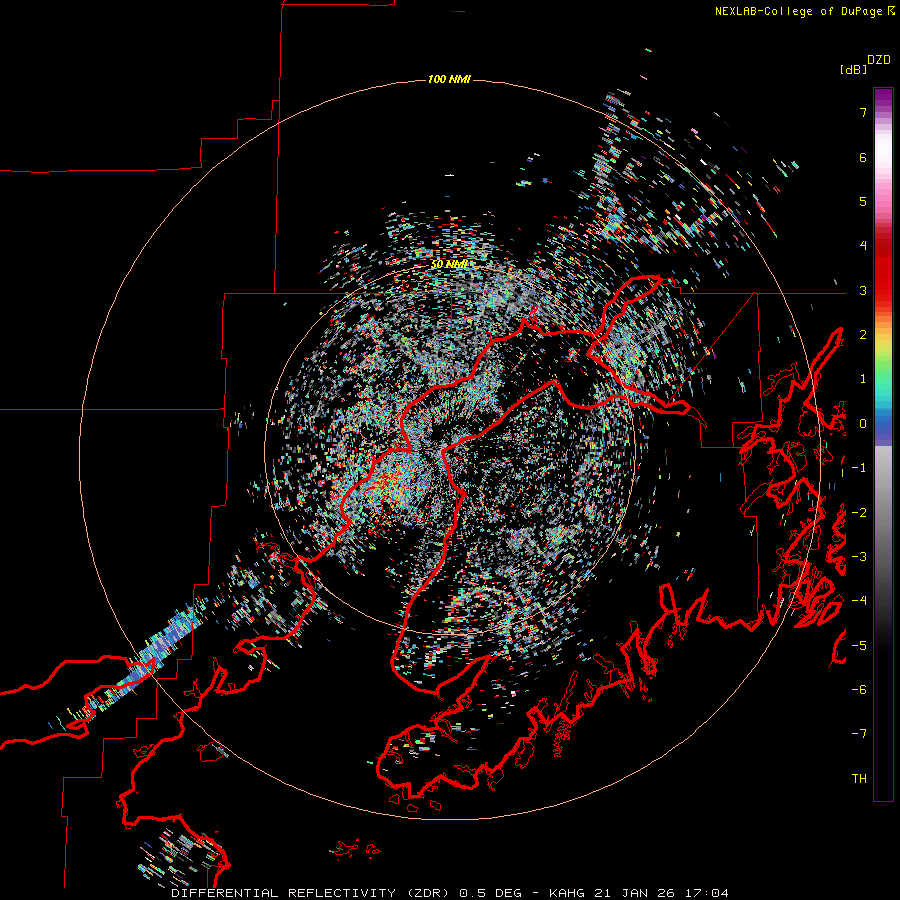The width and height of the screenshot is (900, 900).
Task: Click the [dB] unit label
Action: (x=854, y=69)
